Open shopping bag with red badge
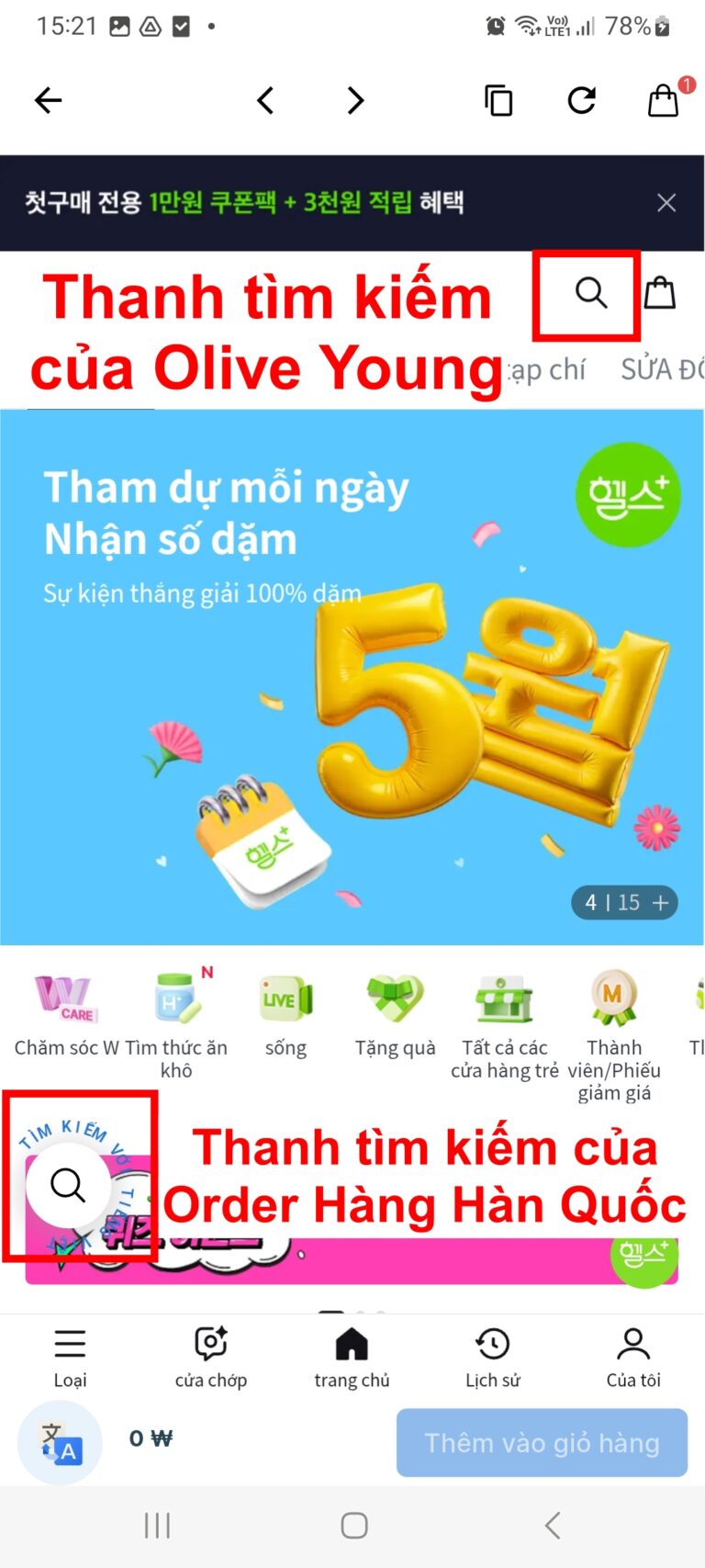 pos(666,97)
